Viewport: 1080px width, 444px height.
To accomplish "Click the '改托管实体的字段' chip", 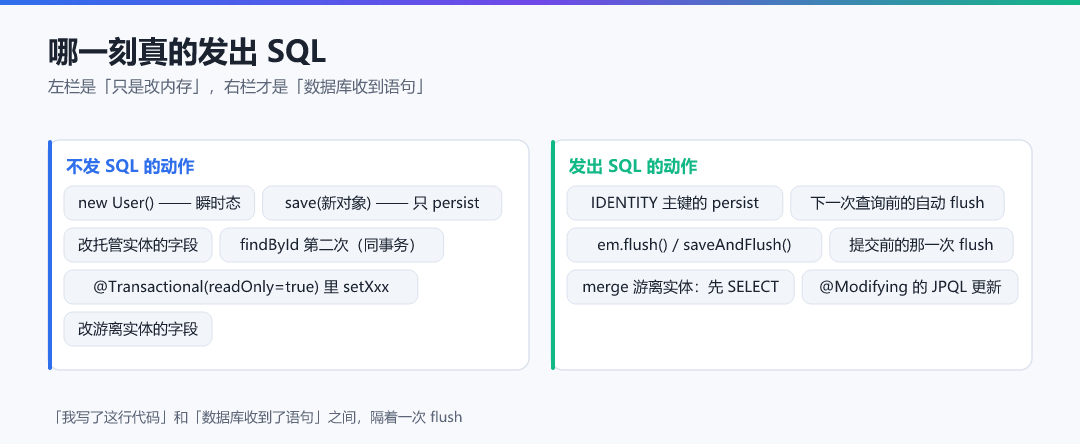I will pos(138,245).
